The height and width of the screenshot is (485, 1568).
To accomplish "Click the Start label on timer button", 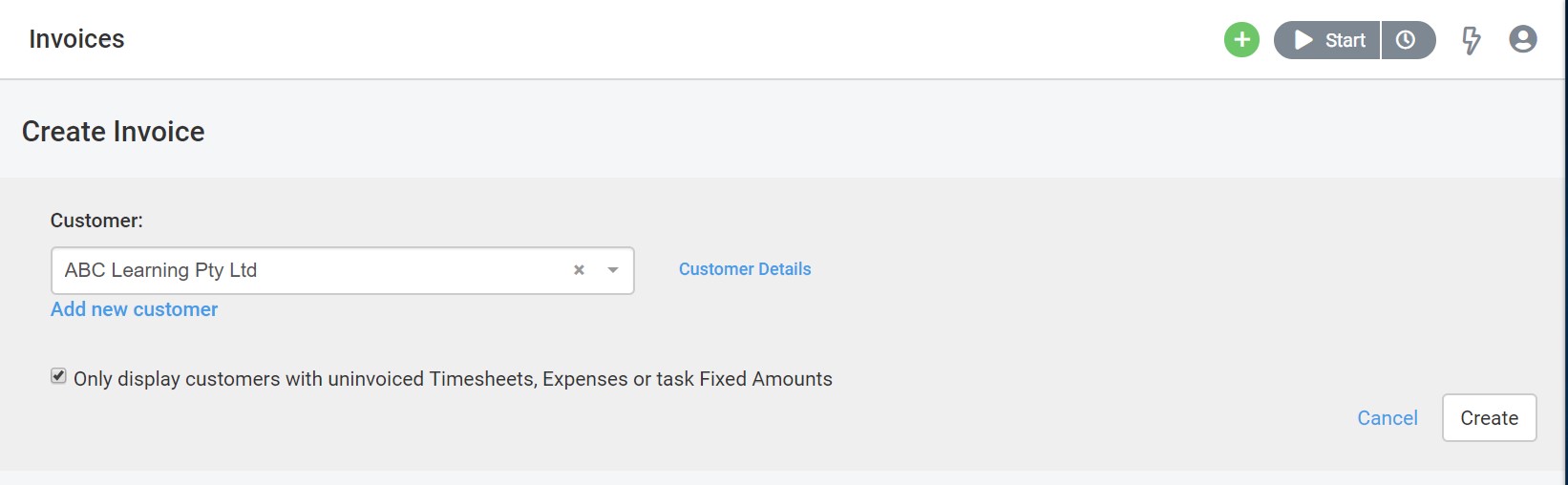I will coord(1345,40).
